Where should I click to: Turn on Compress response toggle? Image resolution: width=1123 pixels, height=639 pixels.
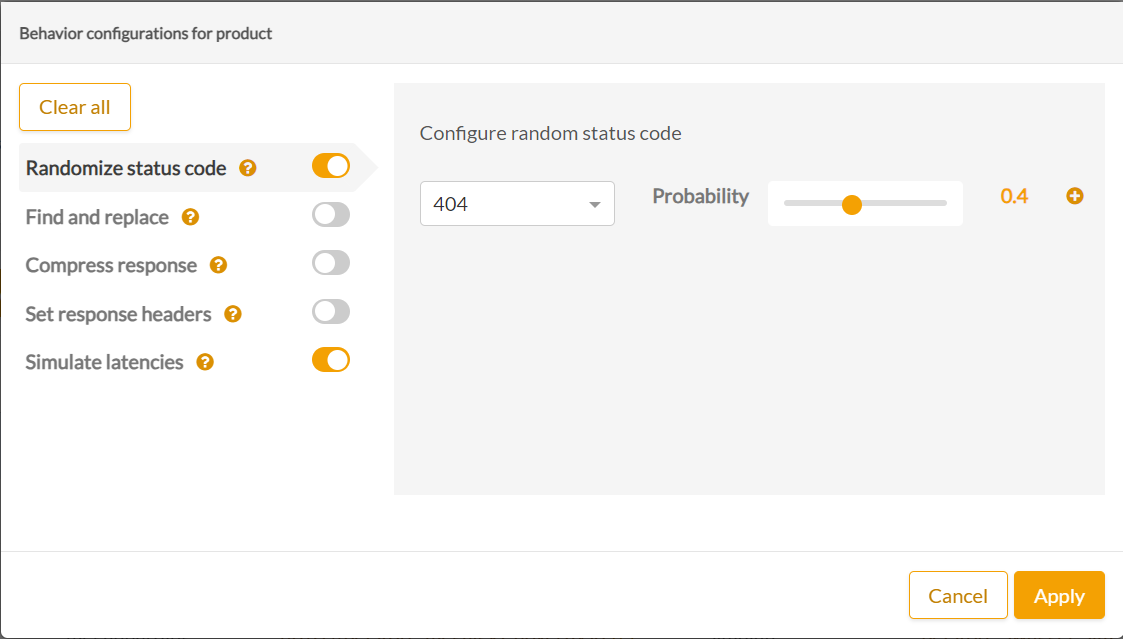[x=331, y=263]
